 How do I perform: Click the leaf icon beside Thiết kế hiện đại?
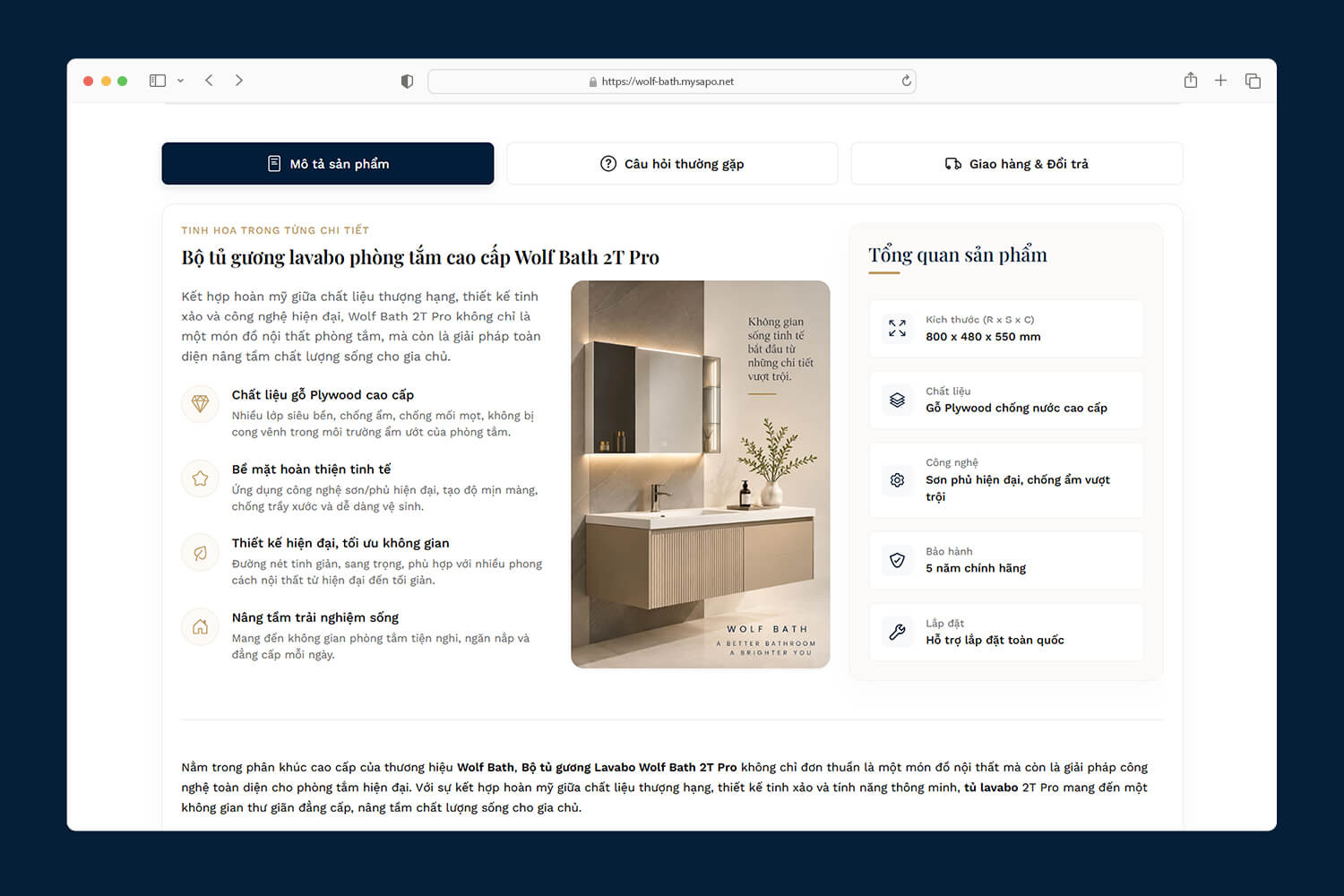200,553
